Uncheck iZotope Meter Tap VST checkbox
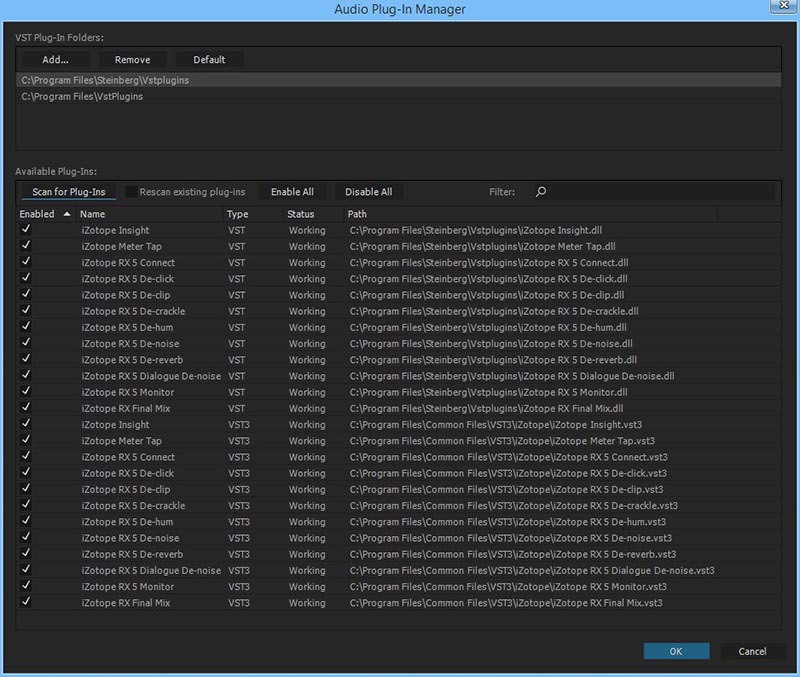 [x=26, y=245]
